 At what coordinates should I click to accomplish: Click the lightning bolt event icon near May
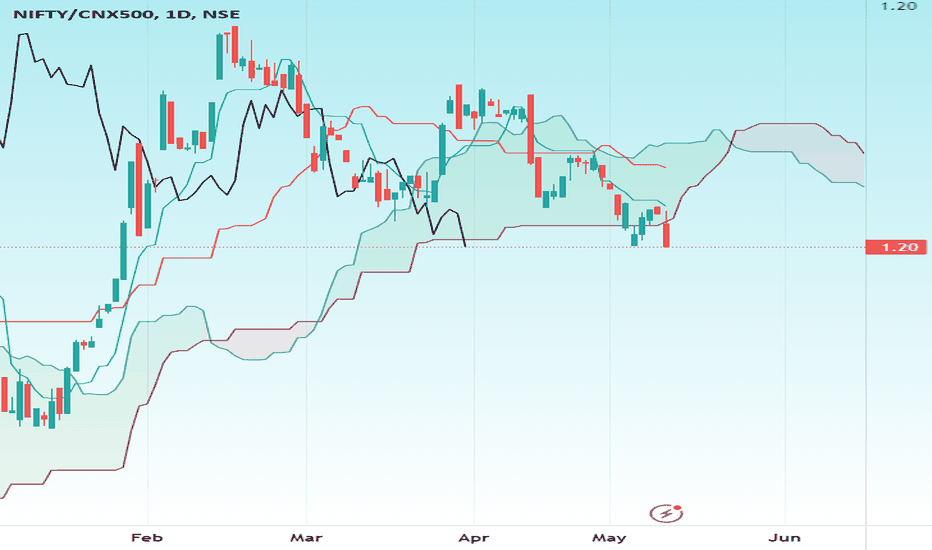tap(666, 513)
